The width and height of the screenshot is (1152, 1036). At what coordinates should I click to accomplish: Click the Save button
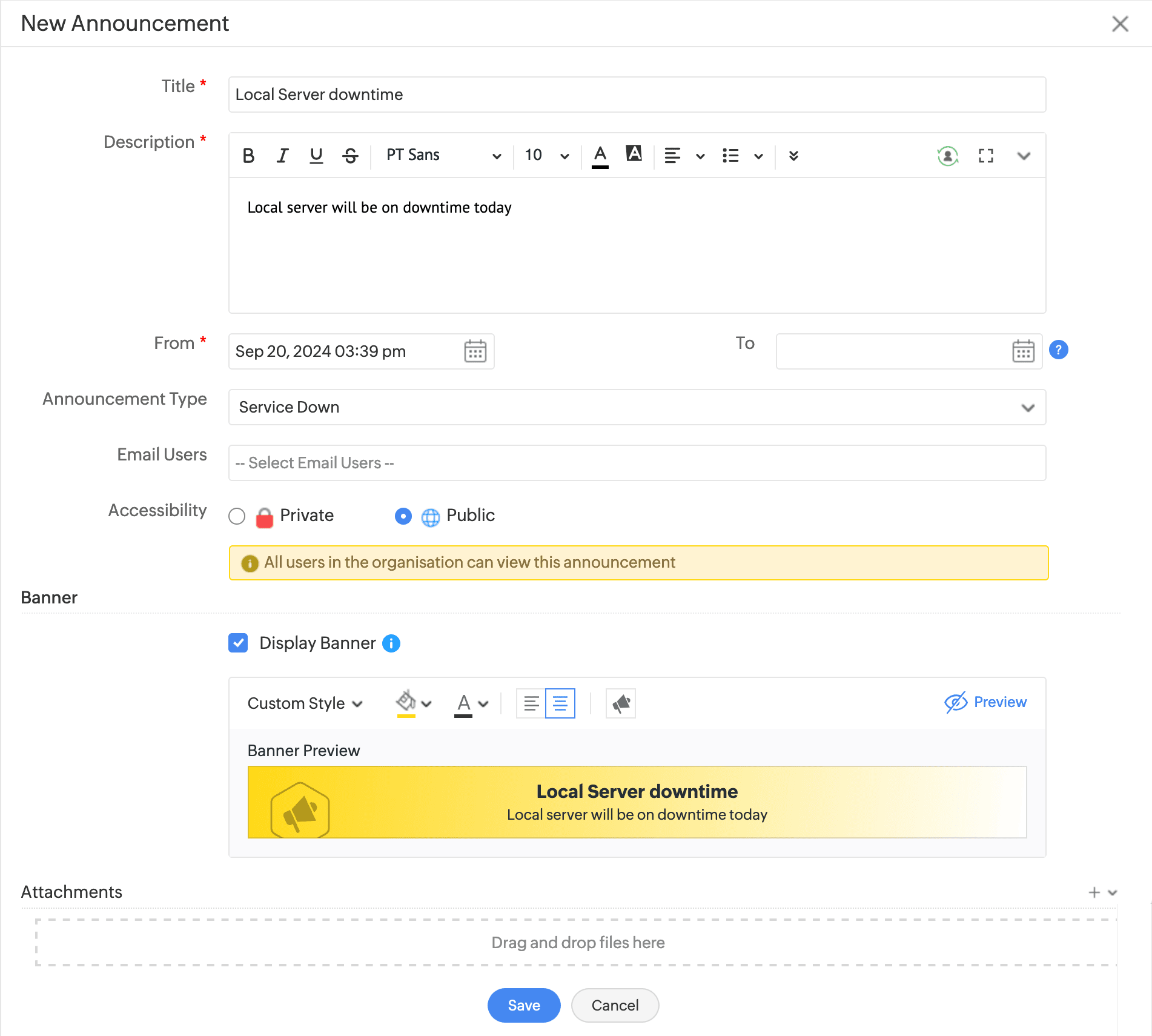coord(523,1005)
